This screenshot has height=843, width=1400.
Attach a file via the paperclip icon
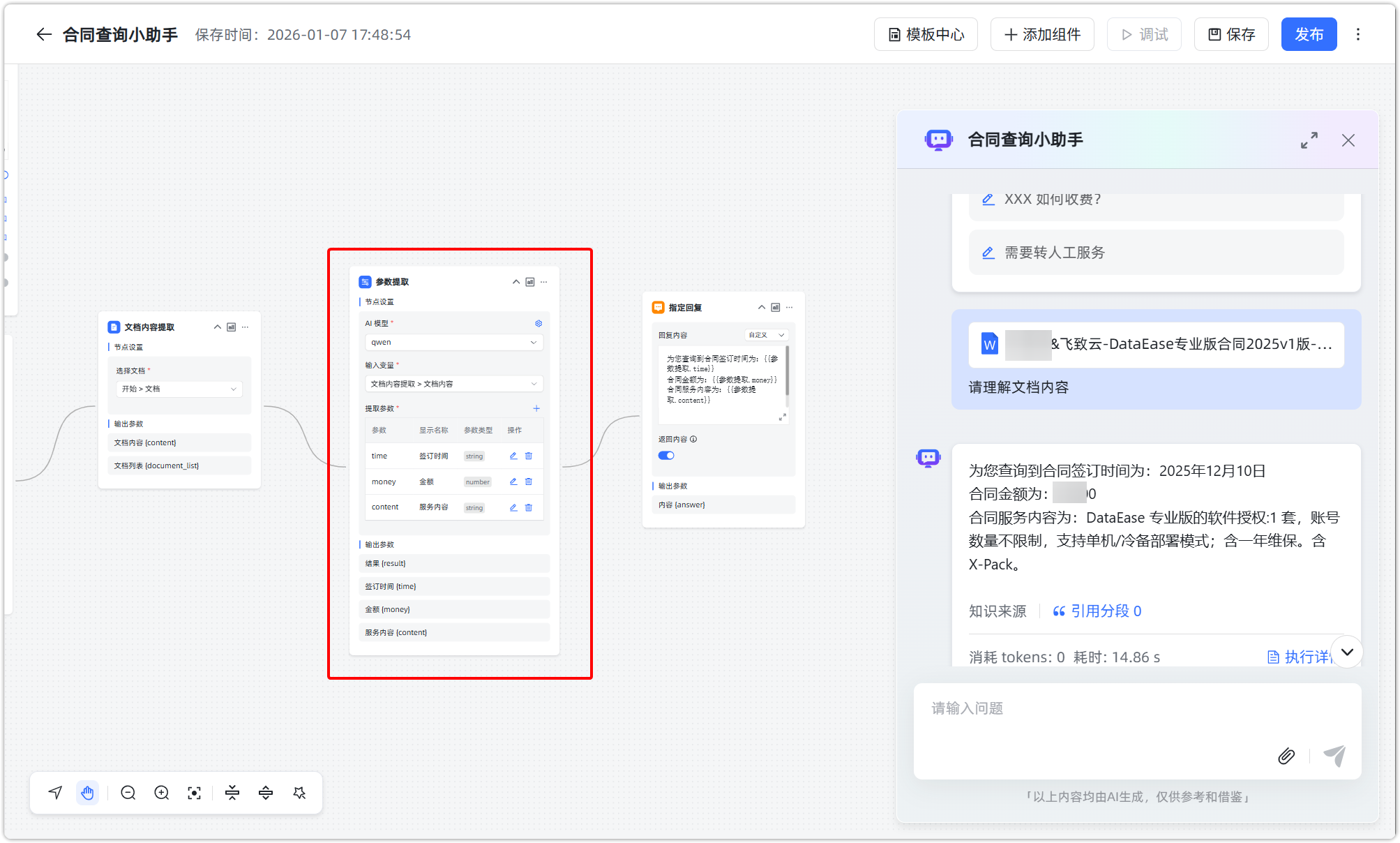pyautogui.click(x=1286, y=756)
